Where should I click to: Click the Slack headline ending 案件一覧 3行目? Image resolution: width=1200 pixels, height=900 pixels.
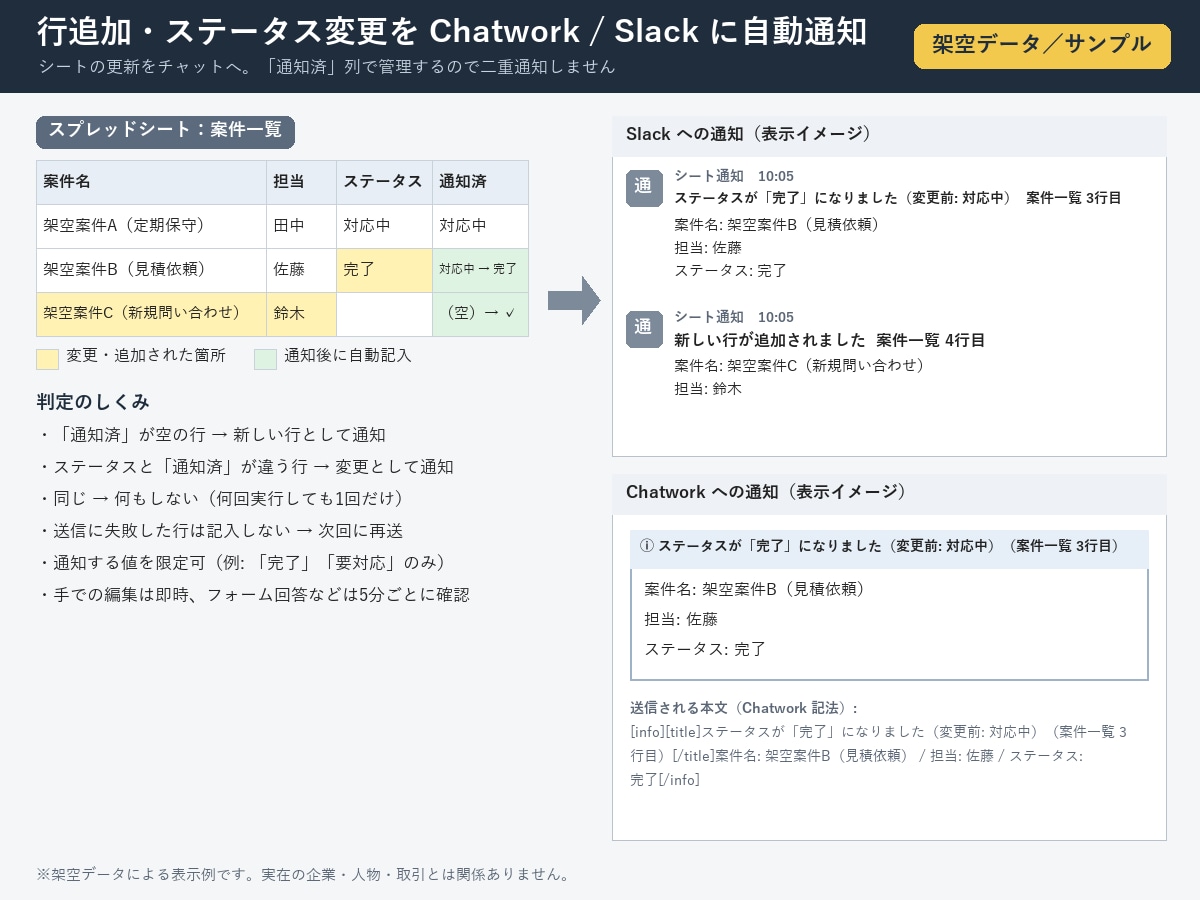click(898, 198)
